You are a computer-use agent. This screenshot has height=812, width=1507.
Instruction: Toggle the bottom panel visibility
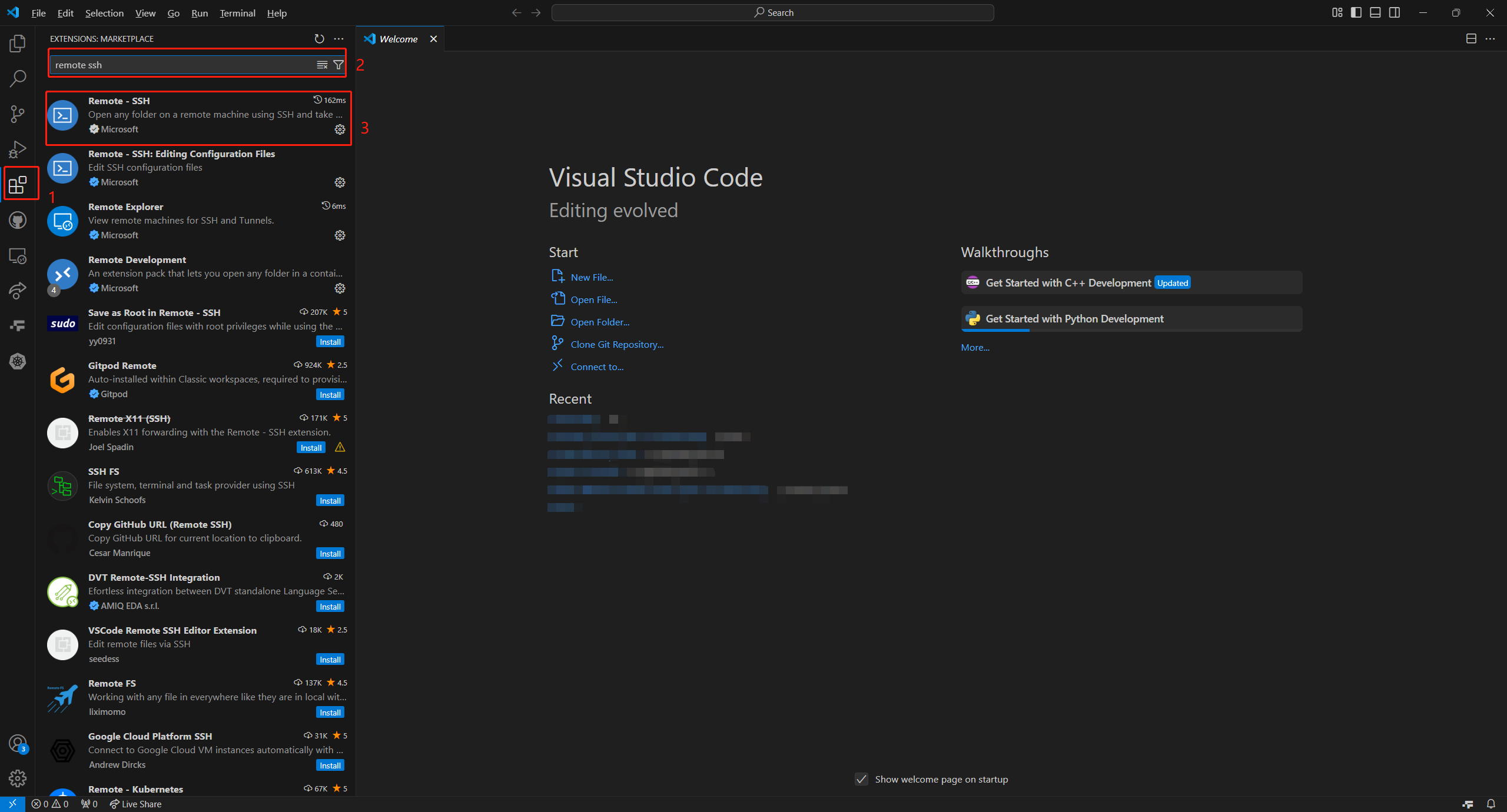point(1375,12)
